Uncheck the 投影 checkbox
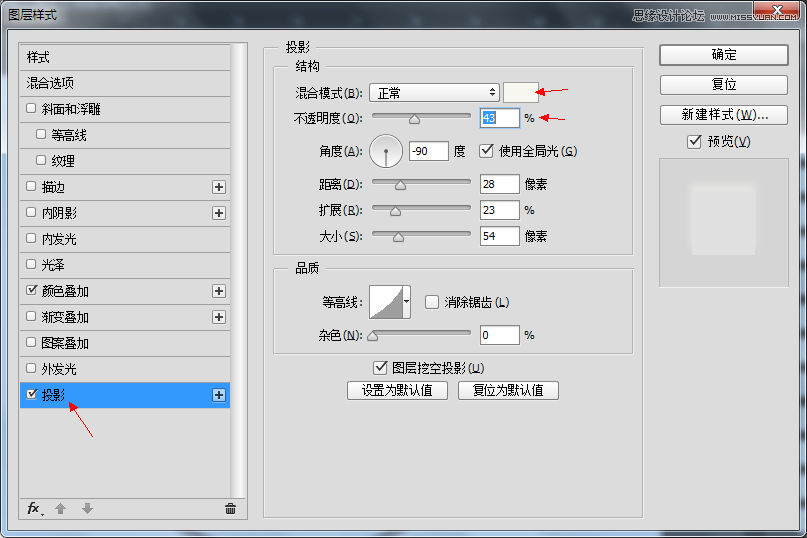Image resolution: width=807 pixels, height=538 pixels. [31, 394]
